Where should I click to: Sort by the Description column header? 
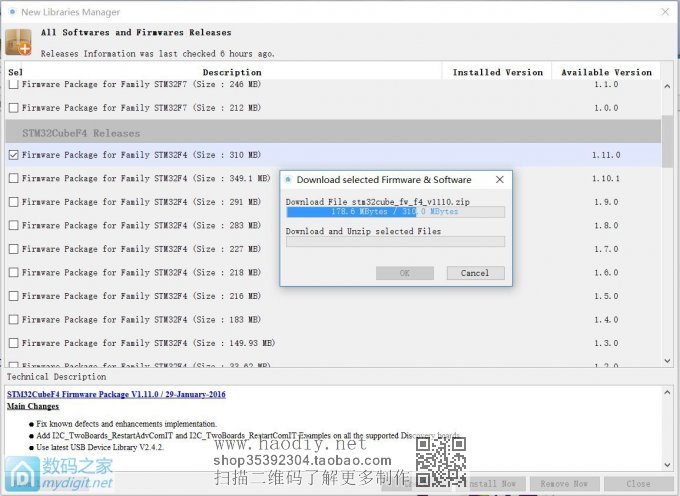point(231,72)
